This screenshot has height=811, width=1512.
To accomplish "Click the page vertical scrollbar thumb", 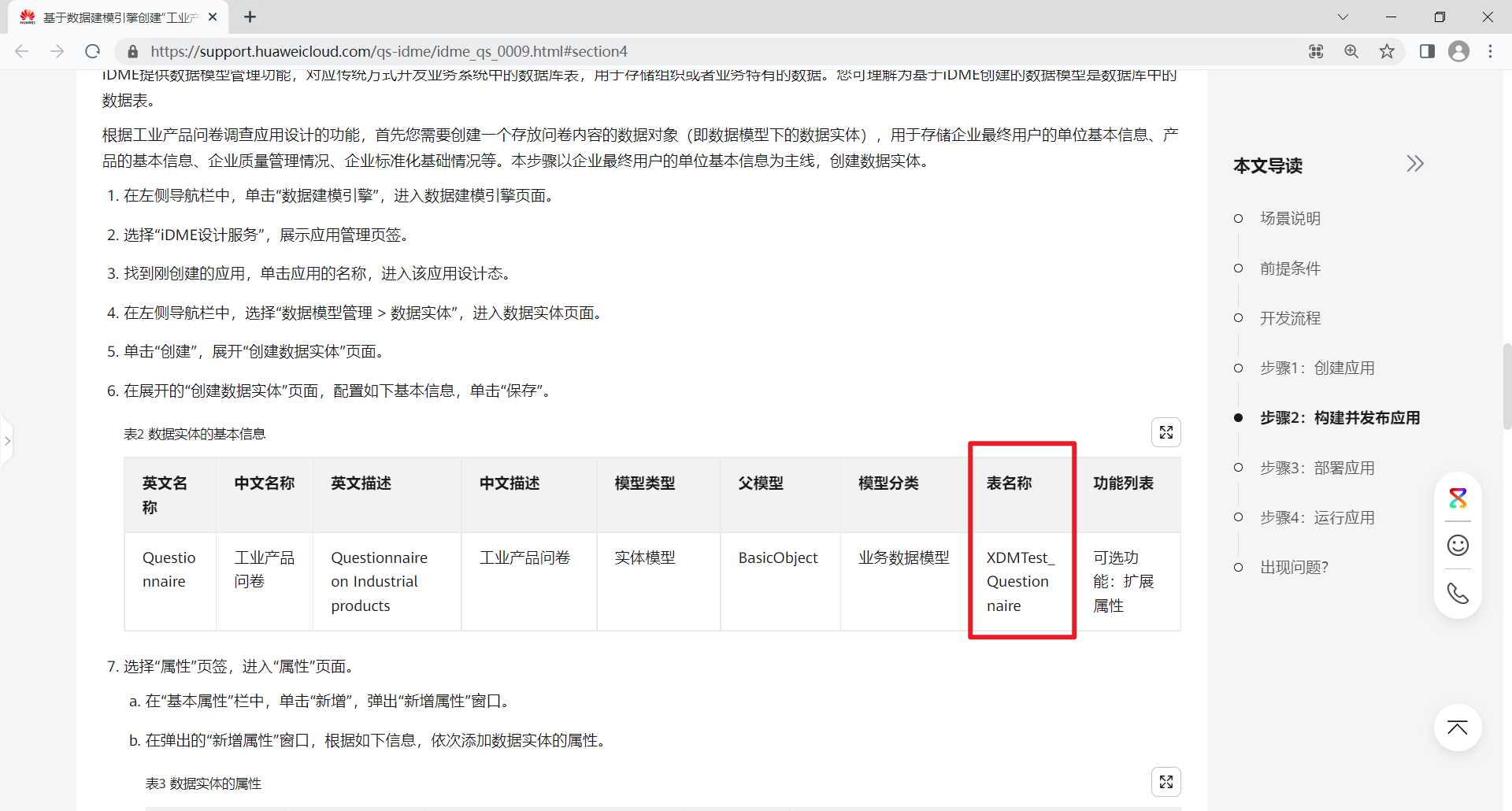I will click(1506, 386).
